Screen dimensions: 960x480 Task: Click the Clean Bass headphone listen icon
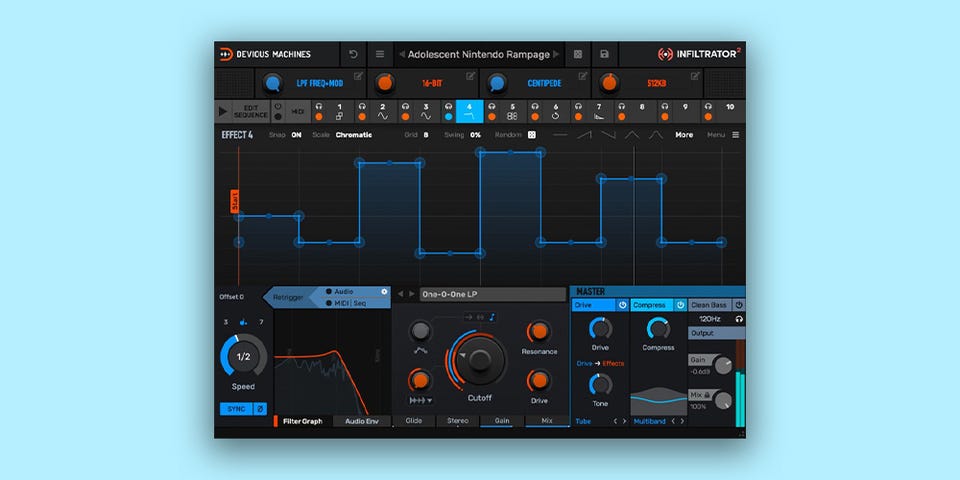click(739, 319)
